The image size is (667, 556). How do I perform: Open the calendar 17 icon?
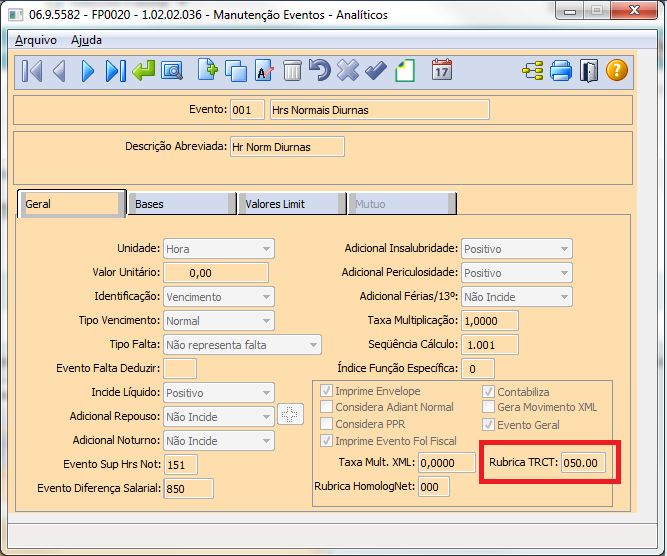(442, 69)
